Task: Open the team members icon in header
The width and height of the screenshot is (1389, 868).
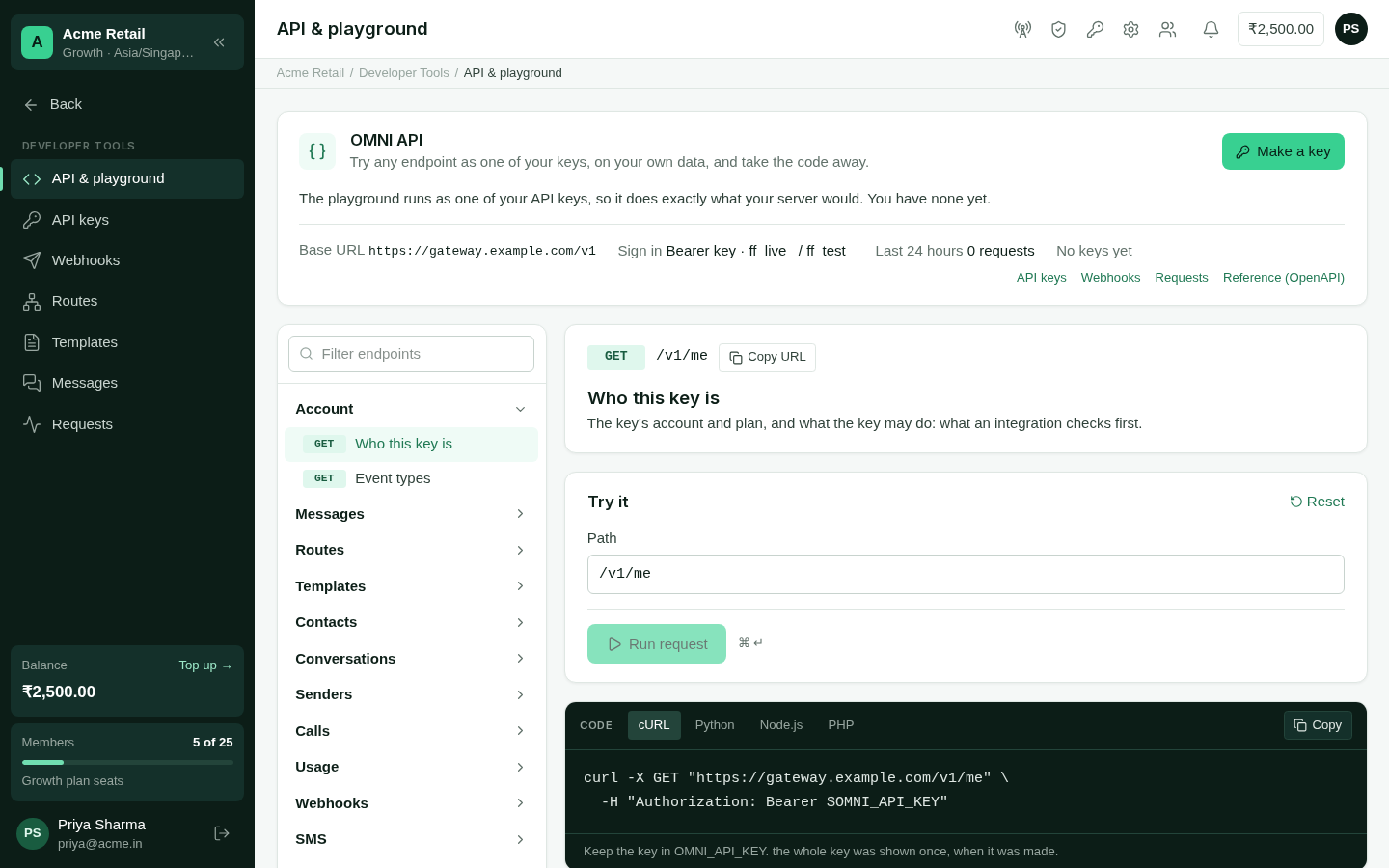Action: [x=1167, y=29]
